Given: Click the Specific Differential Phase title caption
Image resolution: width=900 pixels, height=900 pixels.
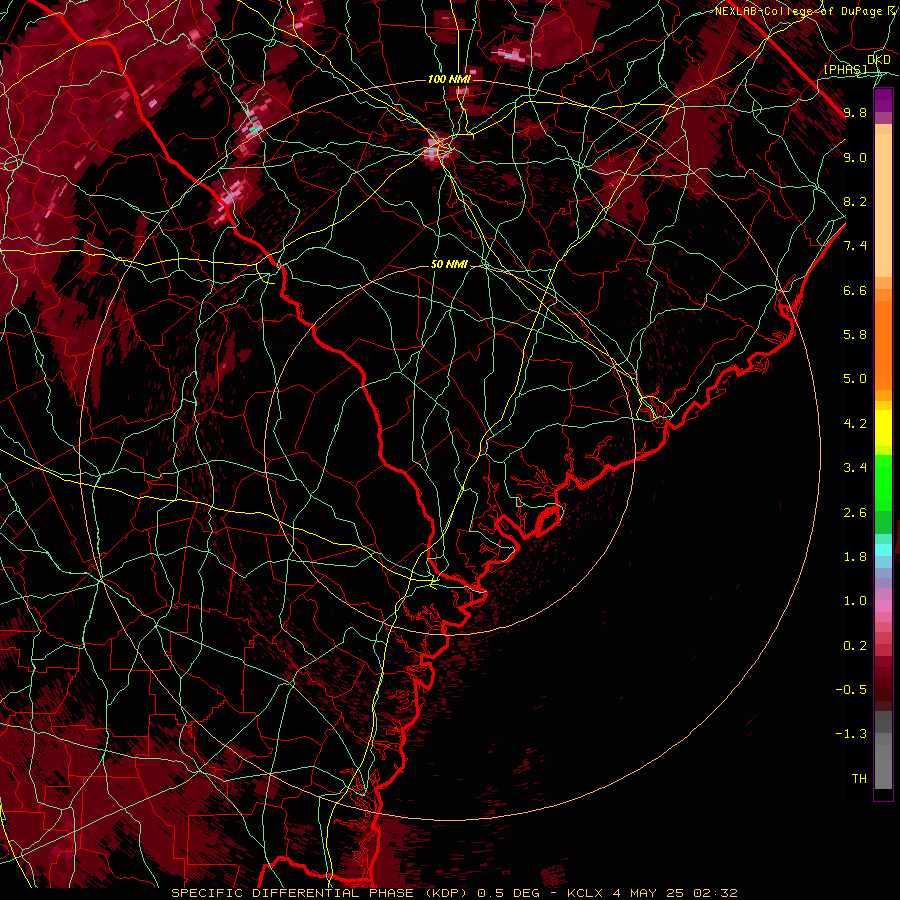Looking at the screenshot, I should point(321,893).
